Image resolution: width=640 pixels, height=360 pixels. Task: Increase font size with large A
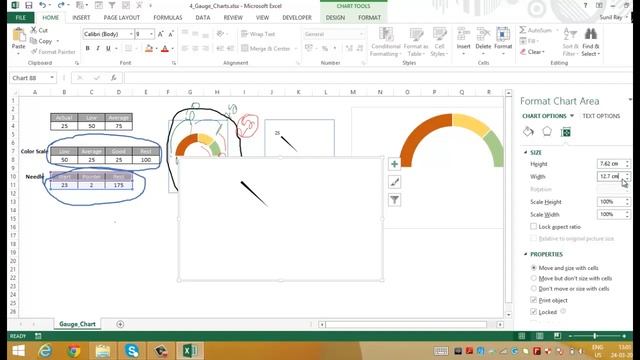(161, 34)
